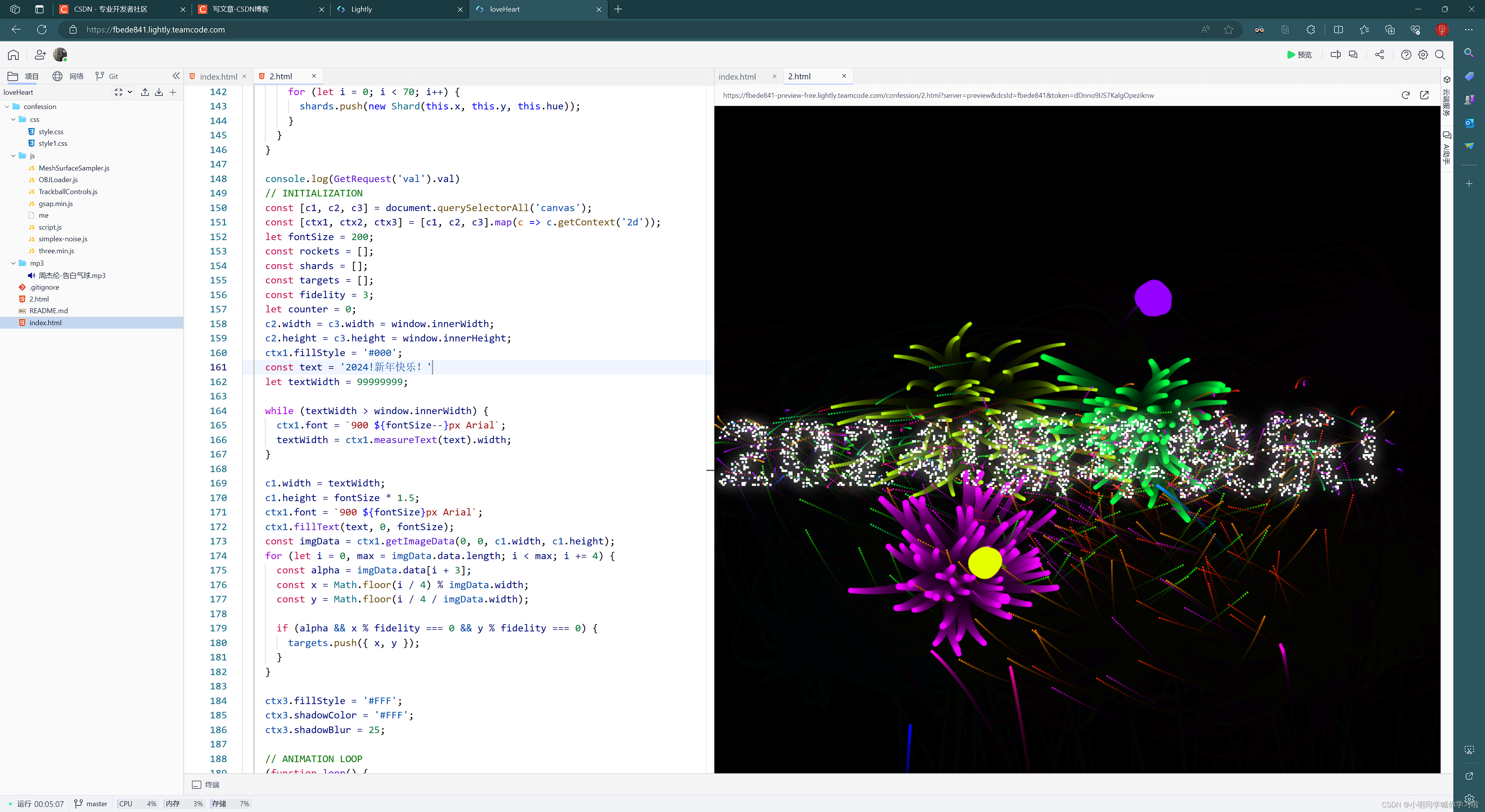Click the new file plus icon
Viewport: 1485px width, 812px height.
[x=172, y=92]
